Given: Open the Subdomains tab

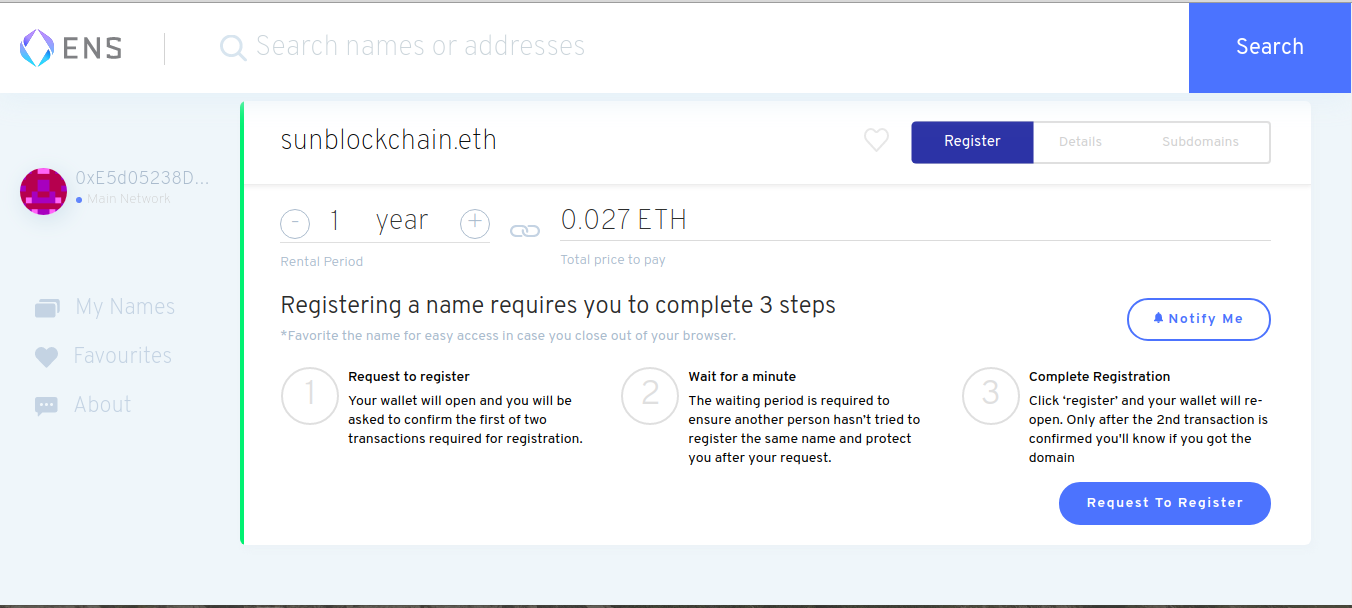Looking at the screenshot, I should tap(1200, 142).
